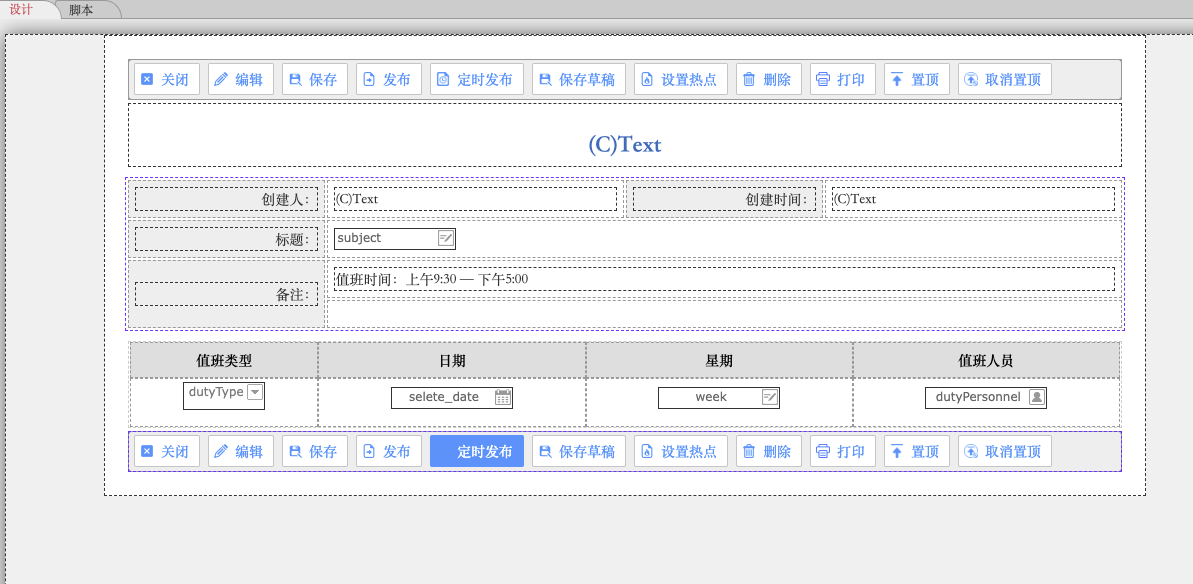Screen dimensions: 1193x584
Task: Select the selete_date date field
Action: [452, 397]
